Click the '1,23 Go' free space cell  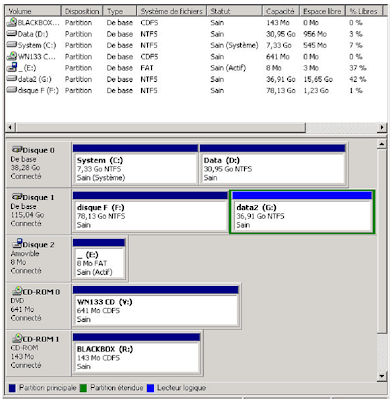tap(316, 90)
